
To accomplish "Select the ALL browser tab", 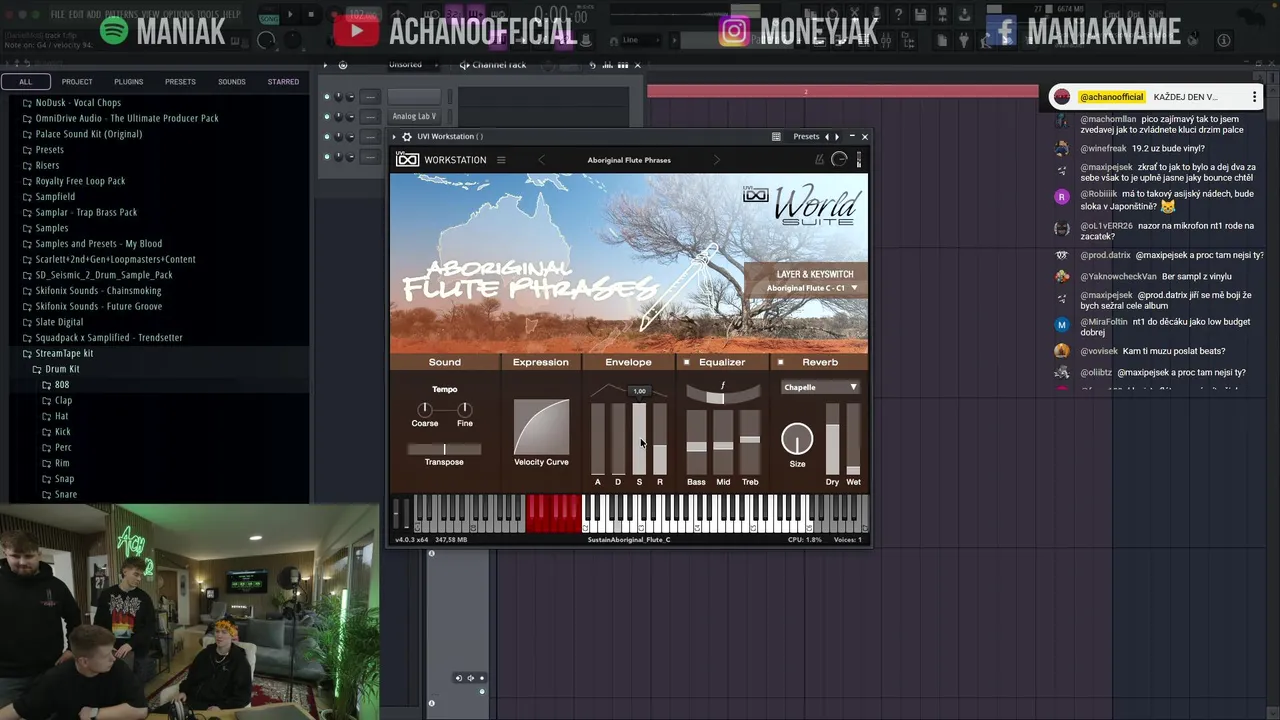I will [x=26, y=82].
